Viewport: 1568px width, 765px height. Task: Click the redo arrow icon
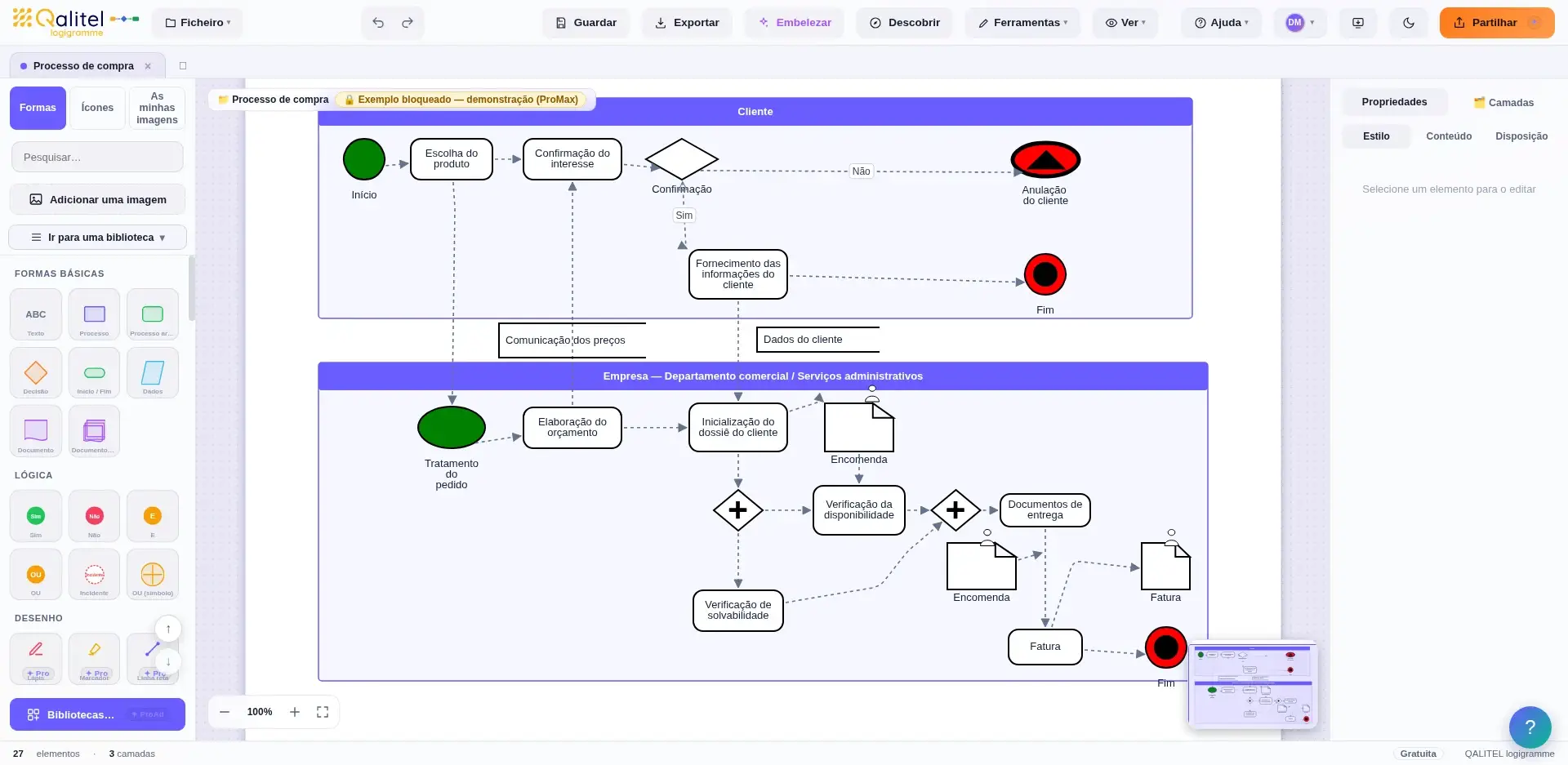pyautogui.click(x=408, y=23)
